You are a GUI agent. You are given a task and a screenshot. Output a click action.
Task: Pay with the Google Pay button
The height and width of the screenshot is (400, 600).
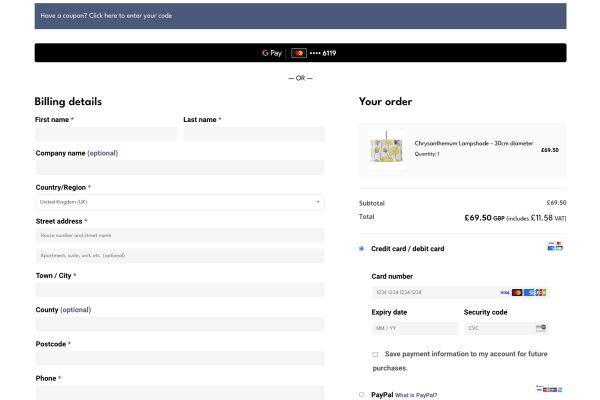tap(300, 53)
